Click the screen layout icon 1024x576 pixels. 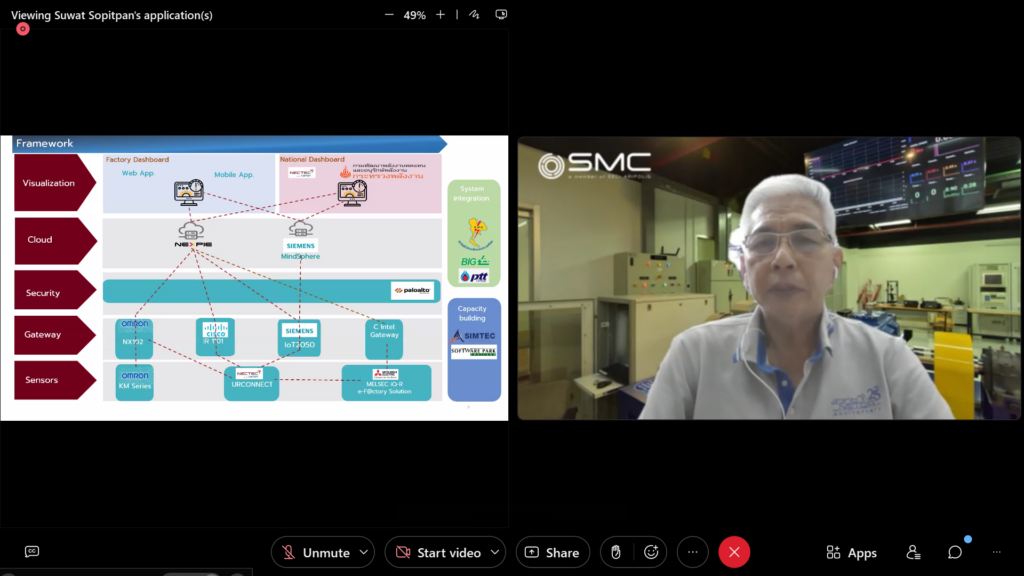501,14
